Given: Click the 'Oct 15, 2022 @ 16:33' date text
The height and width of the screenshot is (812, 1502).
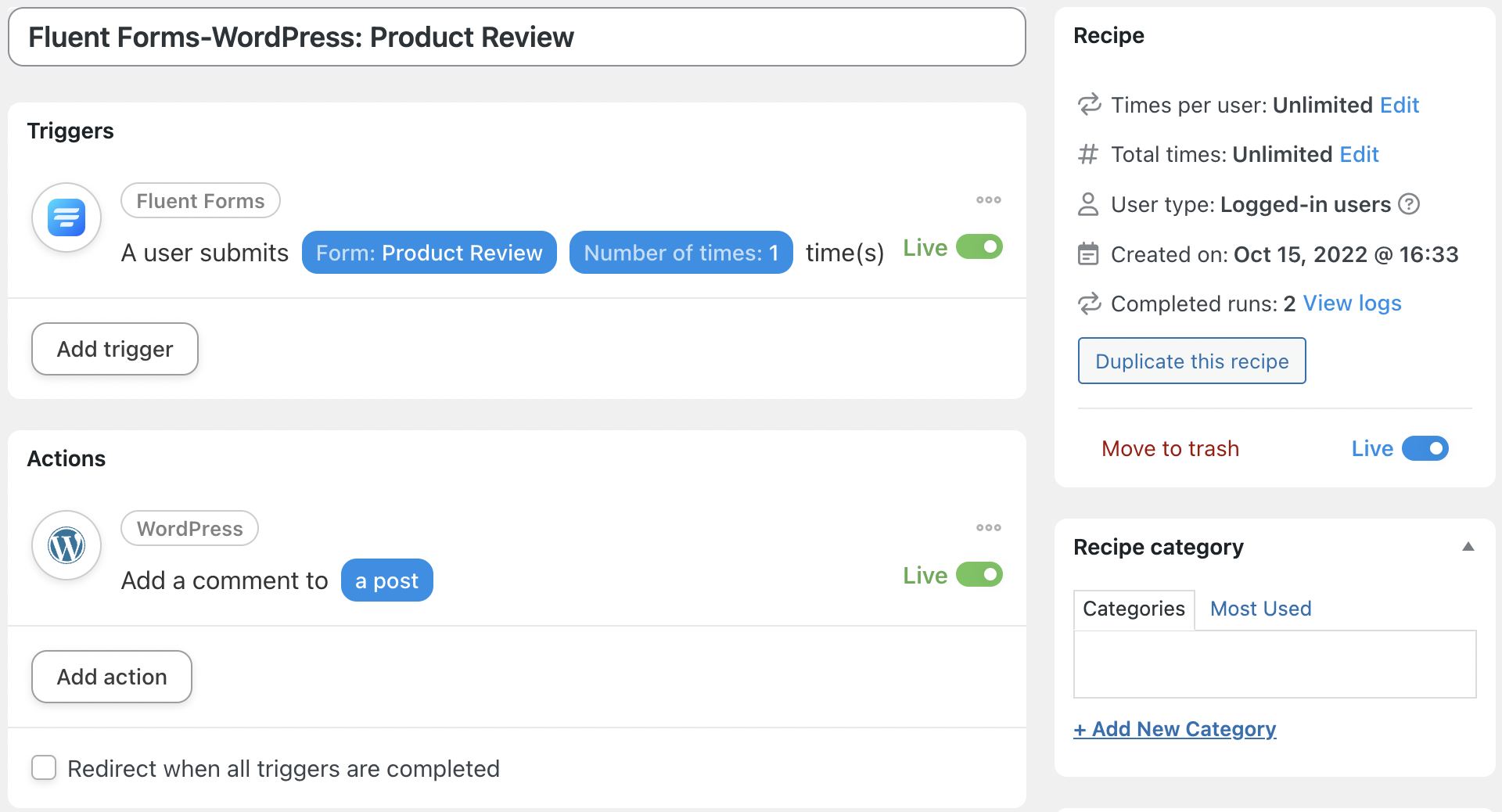Looking at the screenshot, I should pos(1346,254).
